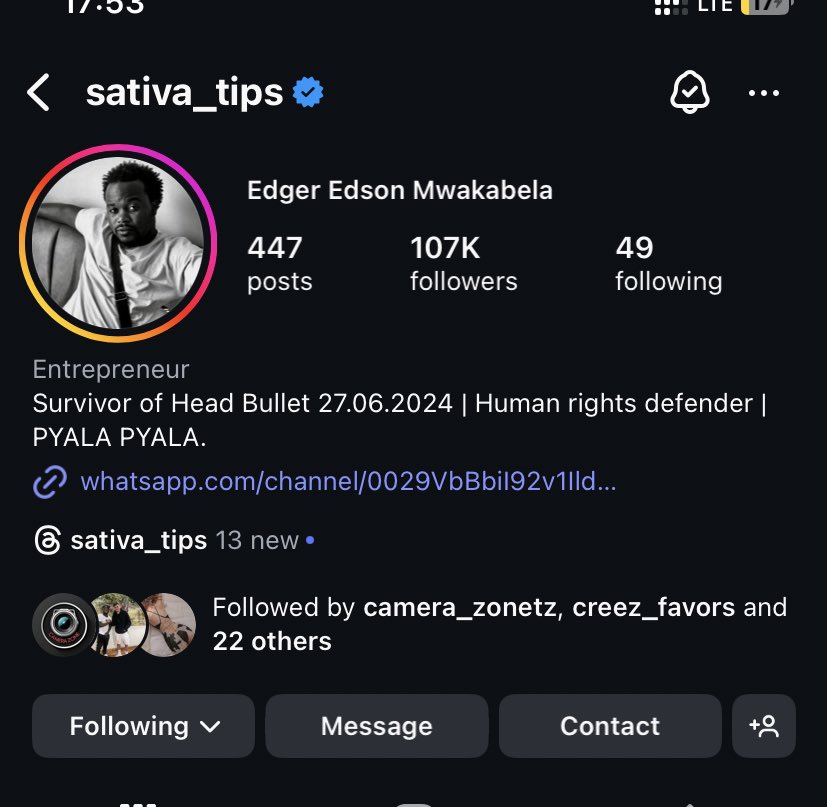
Task: Open the whatsapp.com channel link
Action: [348, 482]
